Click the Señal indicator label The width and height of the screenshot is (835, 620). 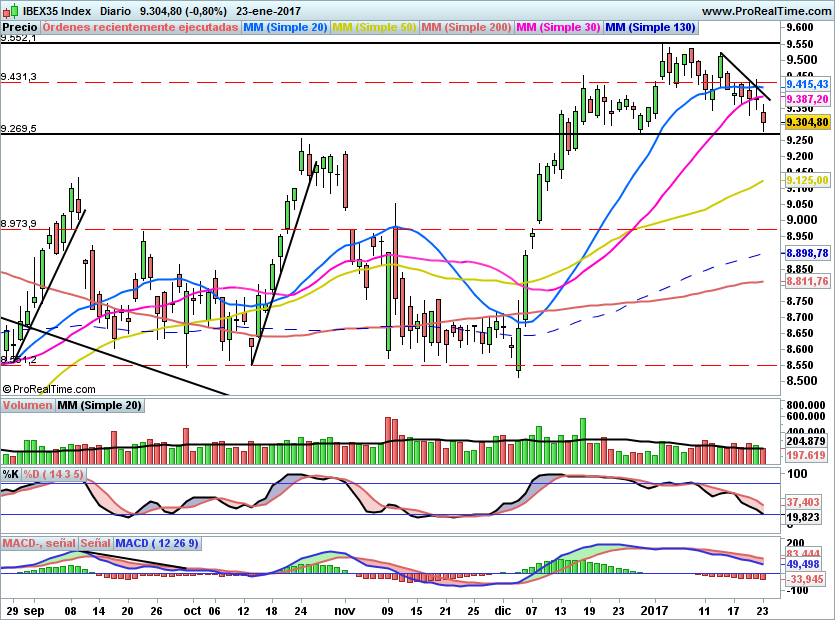click(96, 543)
